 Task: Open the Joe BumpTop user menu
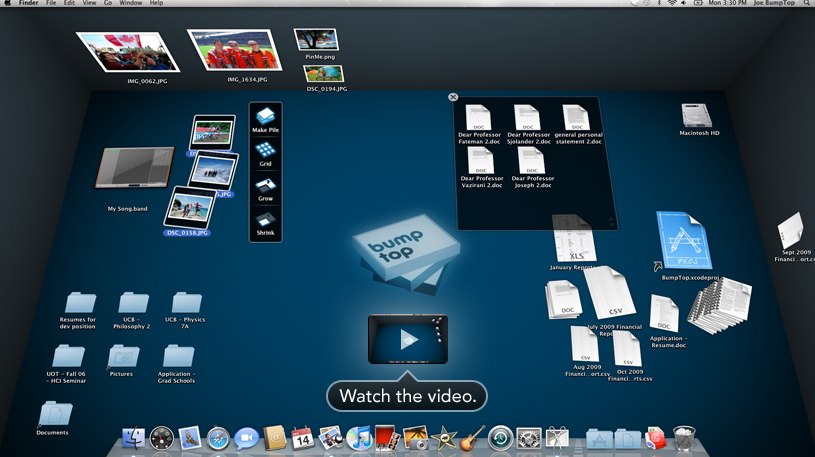coord(774,3)
